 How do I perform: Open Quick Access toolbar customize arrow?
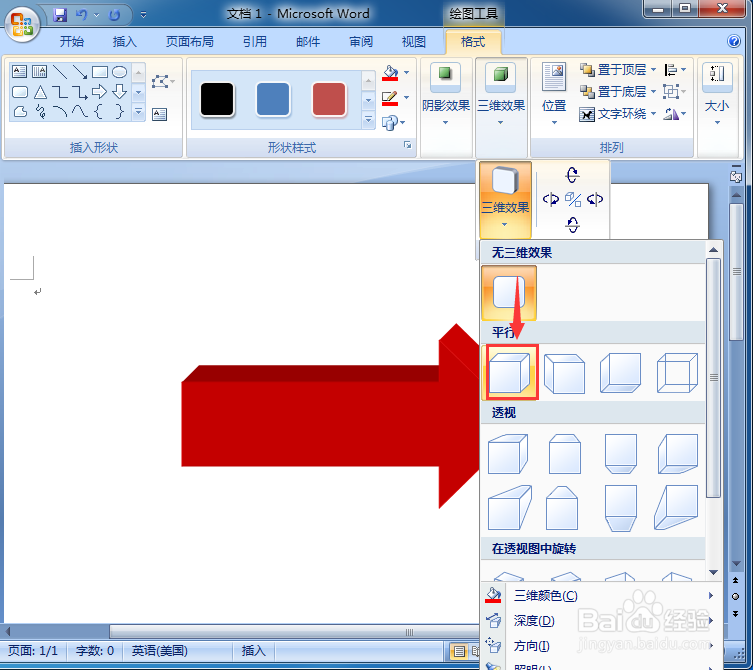click(143, 15)
